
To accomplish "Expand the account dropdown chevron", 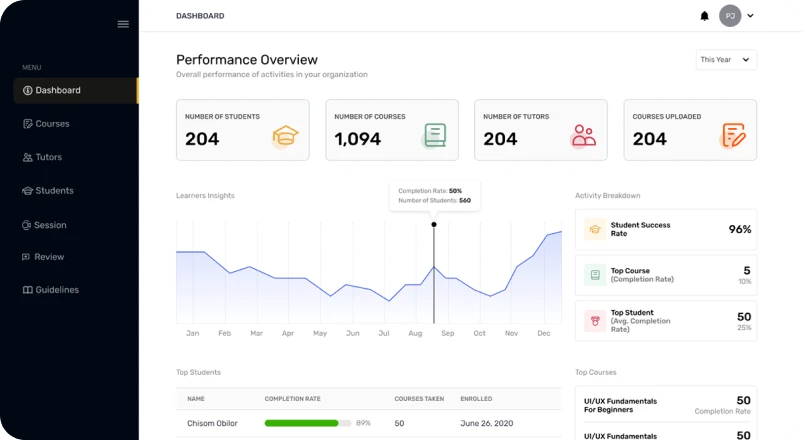I will [751, 16].
